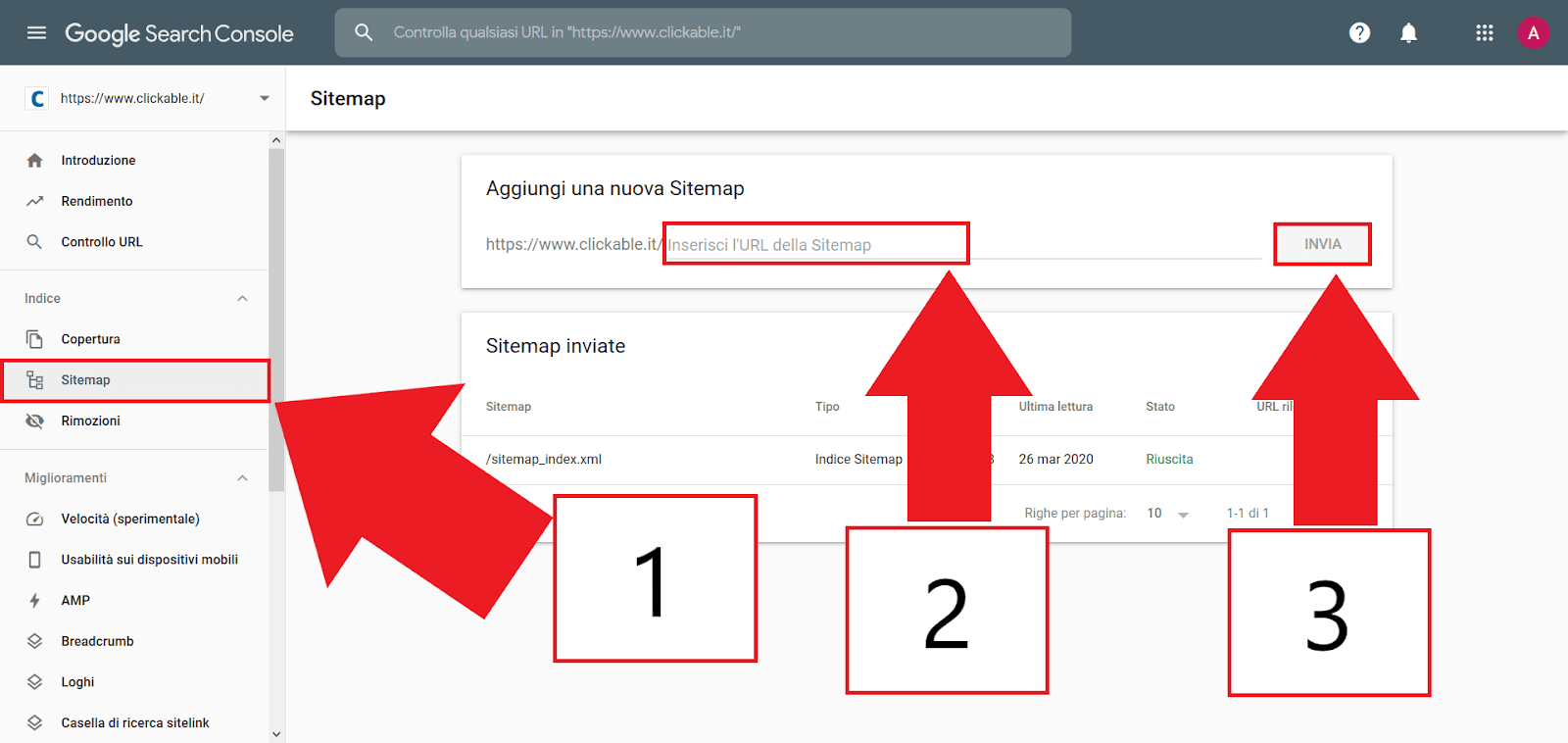Image resolution: width=1568 pixels, height=743 pixels.
Task: Click the Tipo column header
Action: pos(827,407)
